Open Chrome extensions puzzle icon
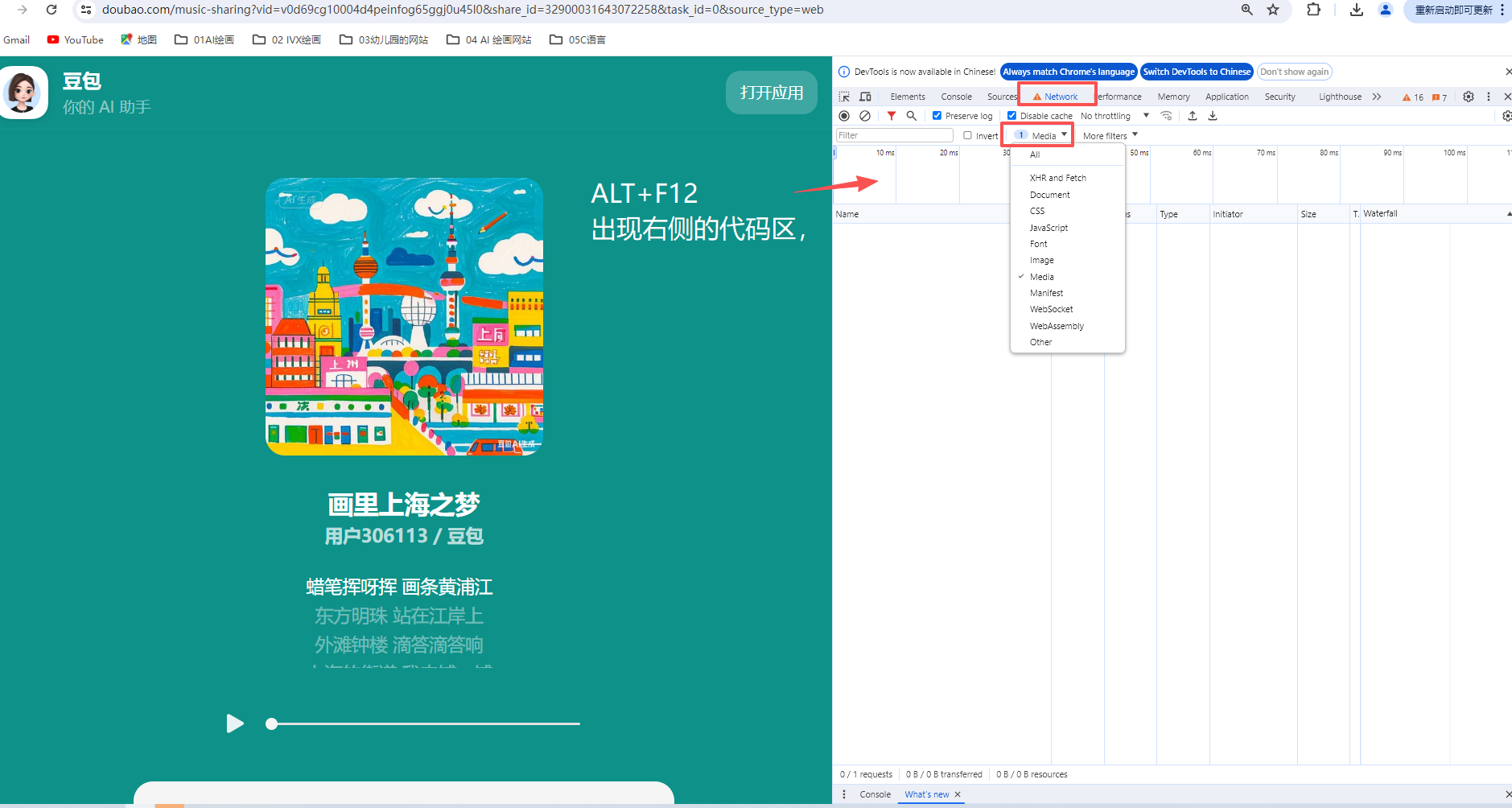The image size is (1512, 808). 1313,10
